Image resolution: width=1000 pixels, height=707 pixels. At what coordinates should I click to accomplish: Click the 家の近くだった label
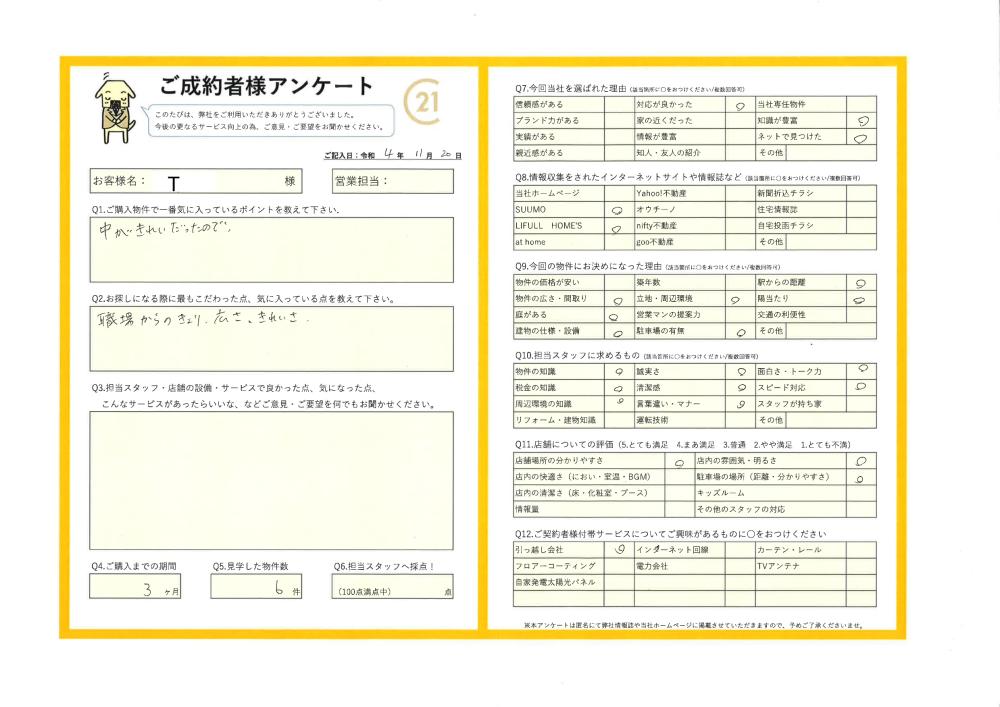(664, 120)
